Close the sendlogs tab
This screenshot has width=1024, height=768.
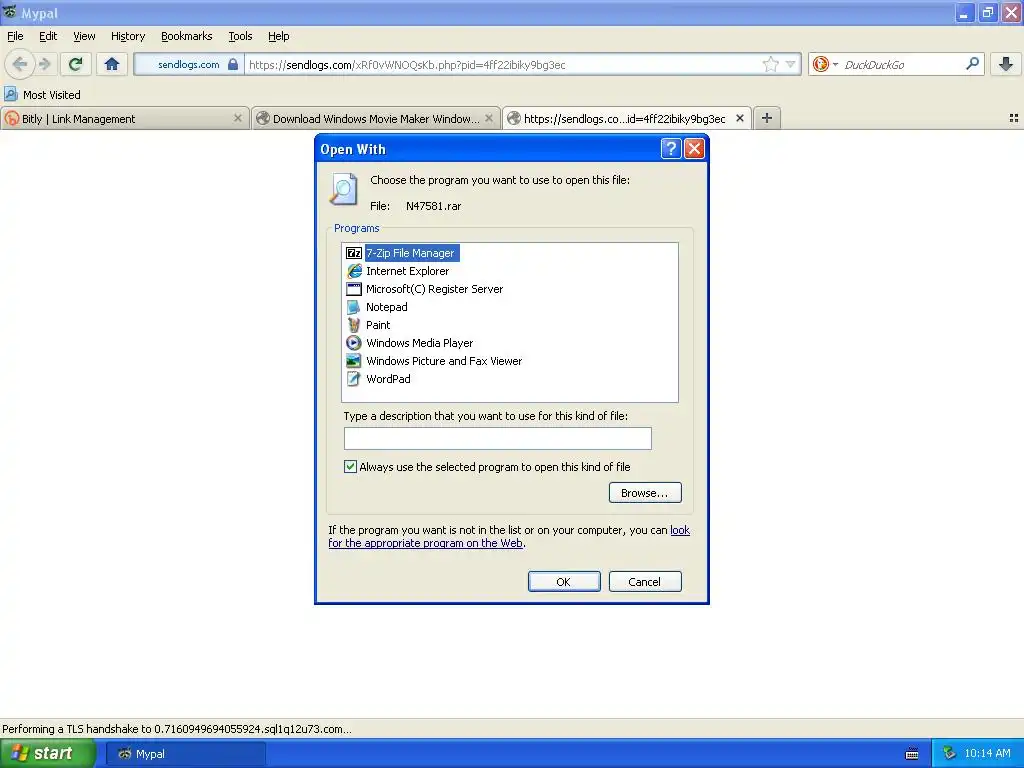click(740, 118)
